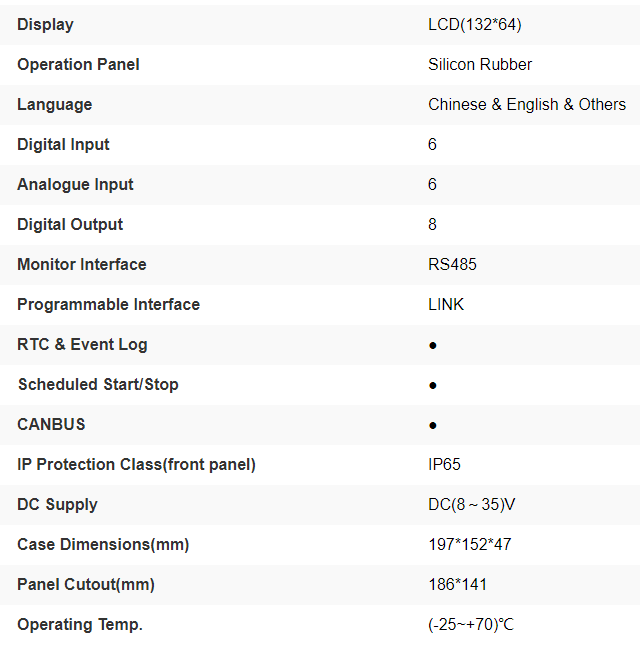Click the RS485 monitor interface value

click(x=452, y=264)
